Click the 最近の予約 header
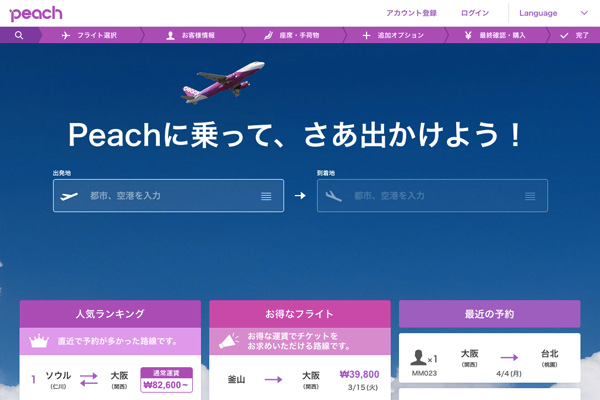The image size is (600, 400). coord(489,314)
